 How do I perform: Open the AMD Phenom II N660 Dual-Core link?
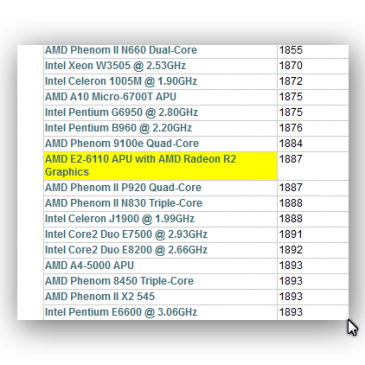(x=121, y=50)
